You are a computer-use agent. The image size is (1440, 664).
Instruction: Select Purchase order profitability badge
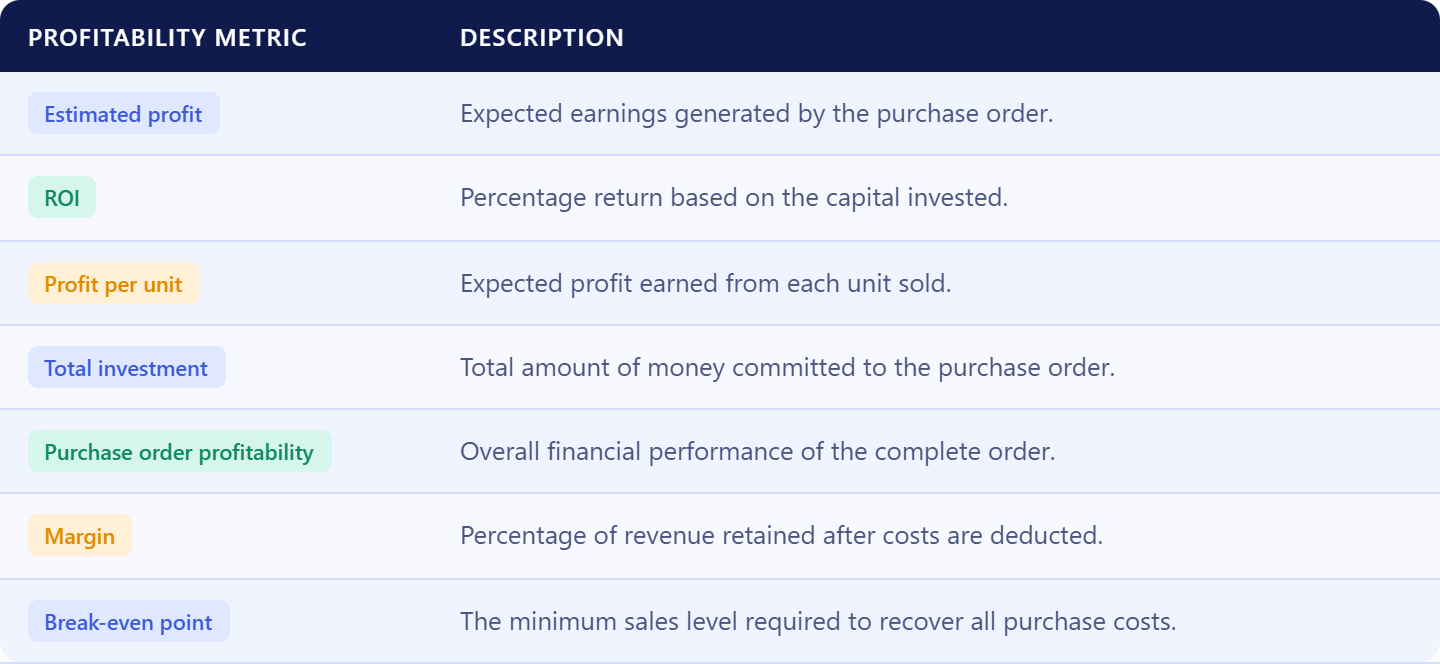180,452
